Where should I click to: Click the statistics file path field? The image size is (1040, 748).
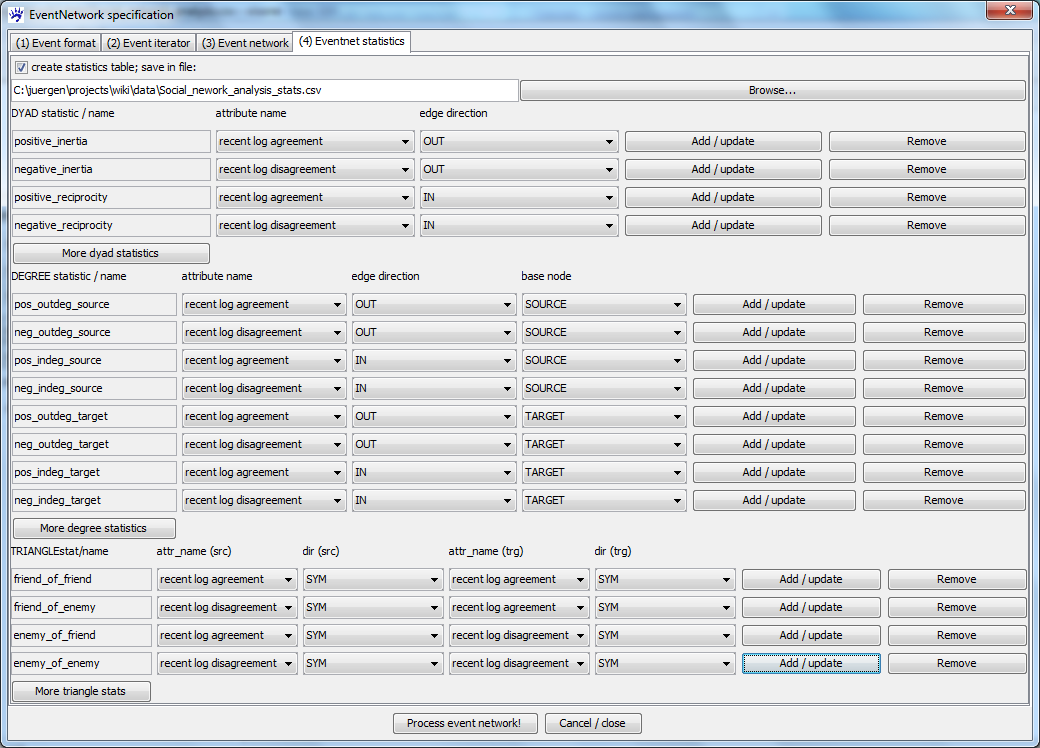[x=265, y=90]
